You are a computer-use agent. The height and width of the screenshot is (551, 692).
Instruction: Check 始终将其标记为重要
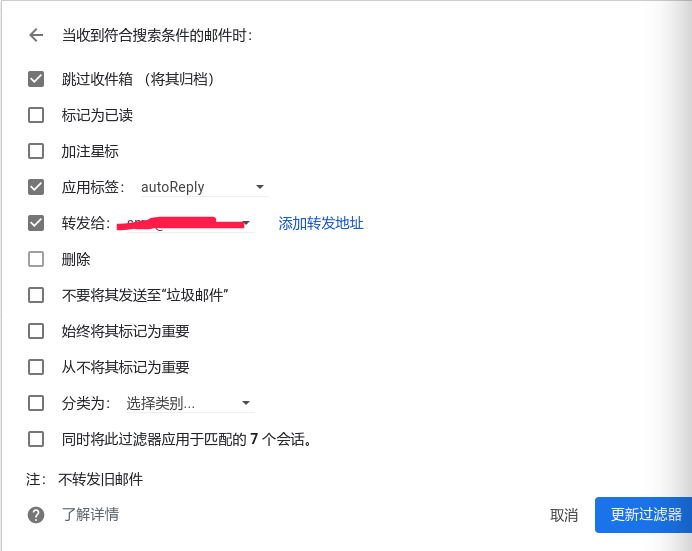click(x=36, y=331)
